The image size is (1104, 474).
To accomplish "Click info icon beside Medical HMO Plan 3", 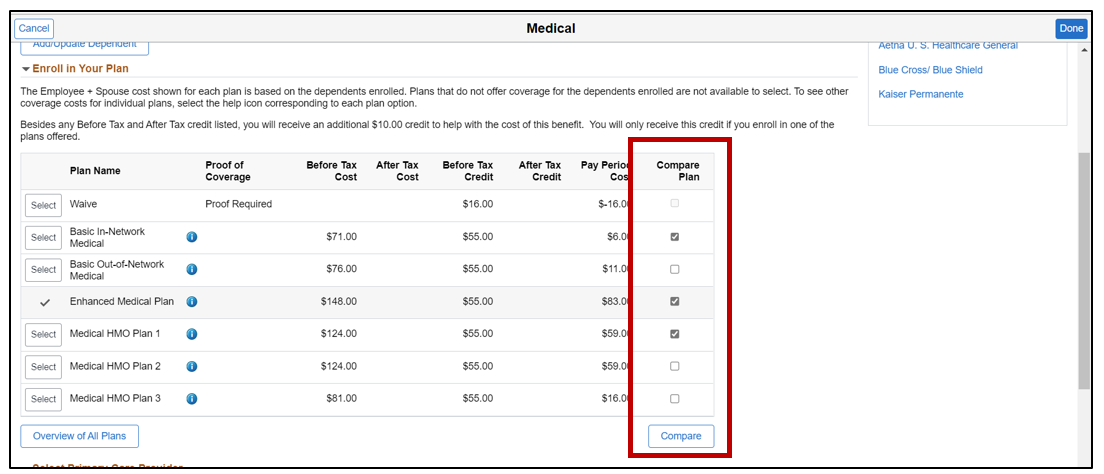I will coord(192,399).
